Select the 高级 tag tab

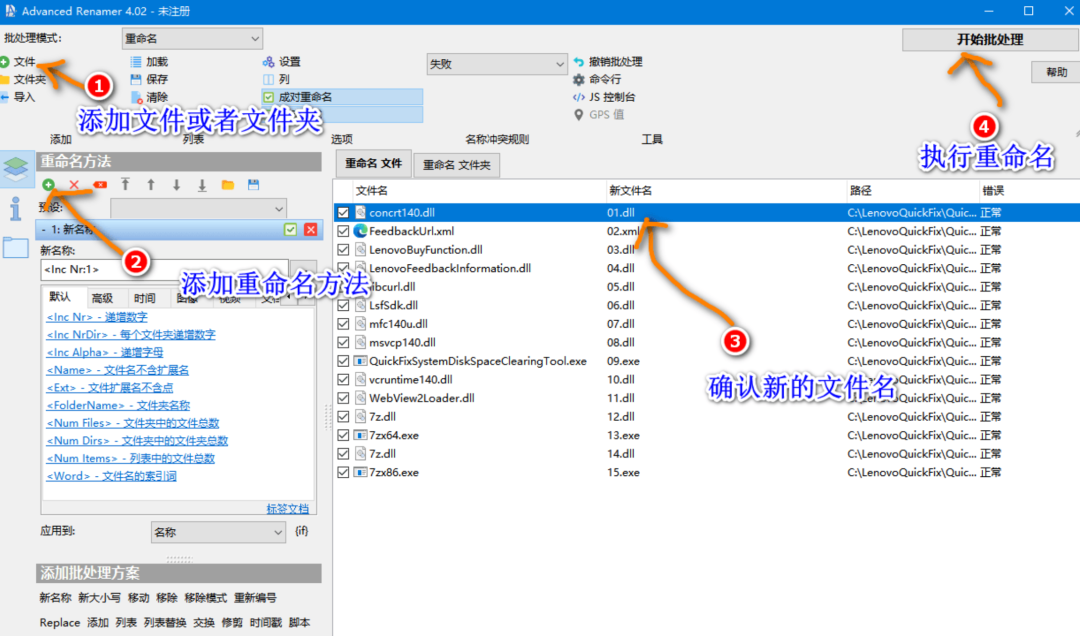click(x=102, y=298)
